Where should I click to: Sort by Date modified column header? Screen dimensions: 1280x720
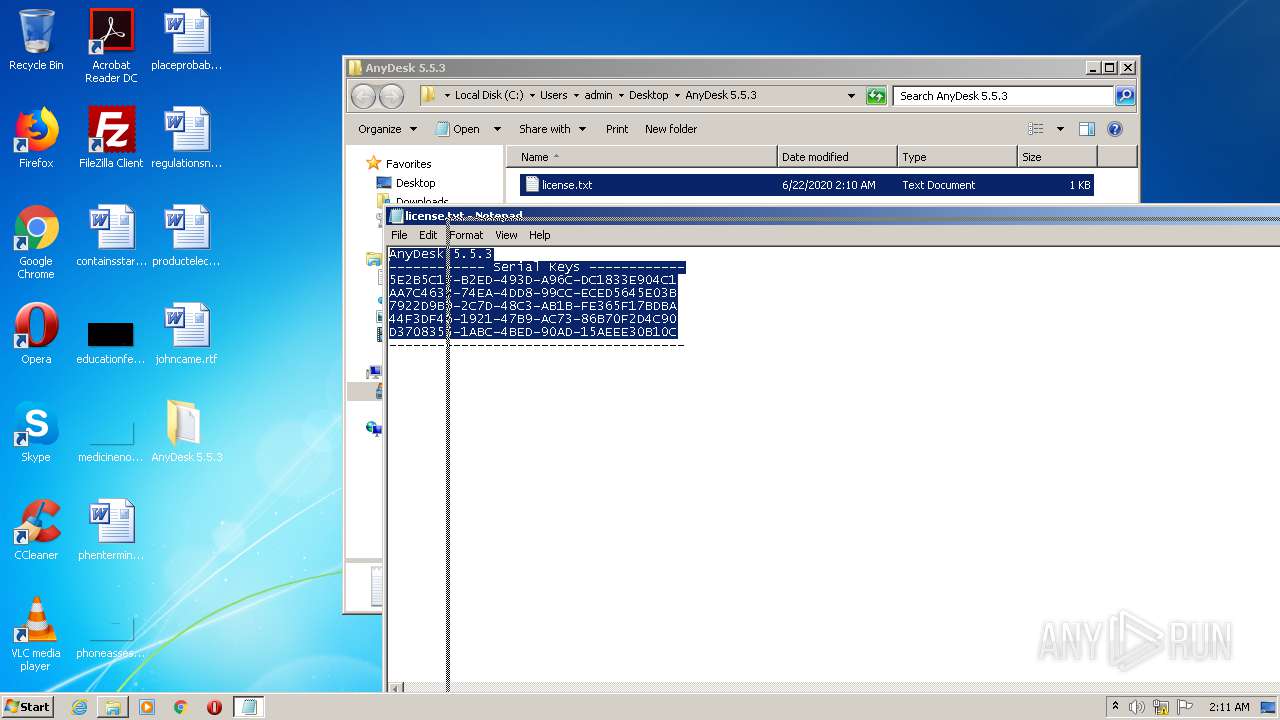click(x=837, y=157)
